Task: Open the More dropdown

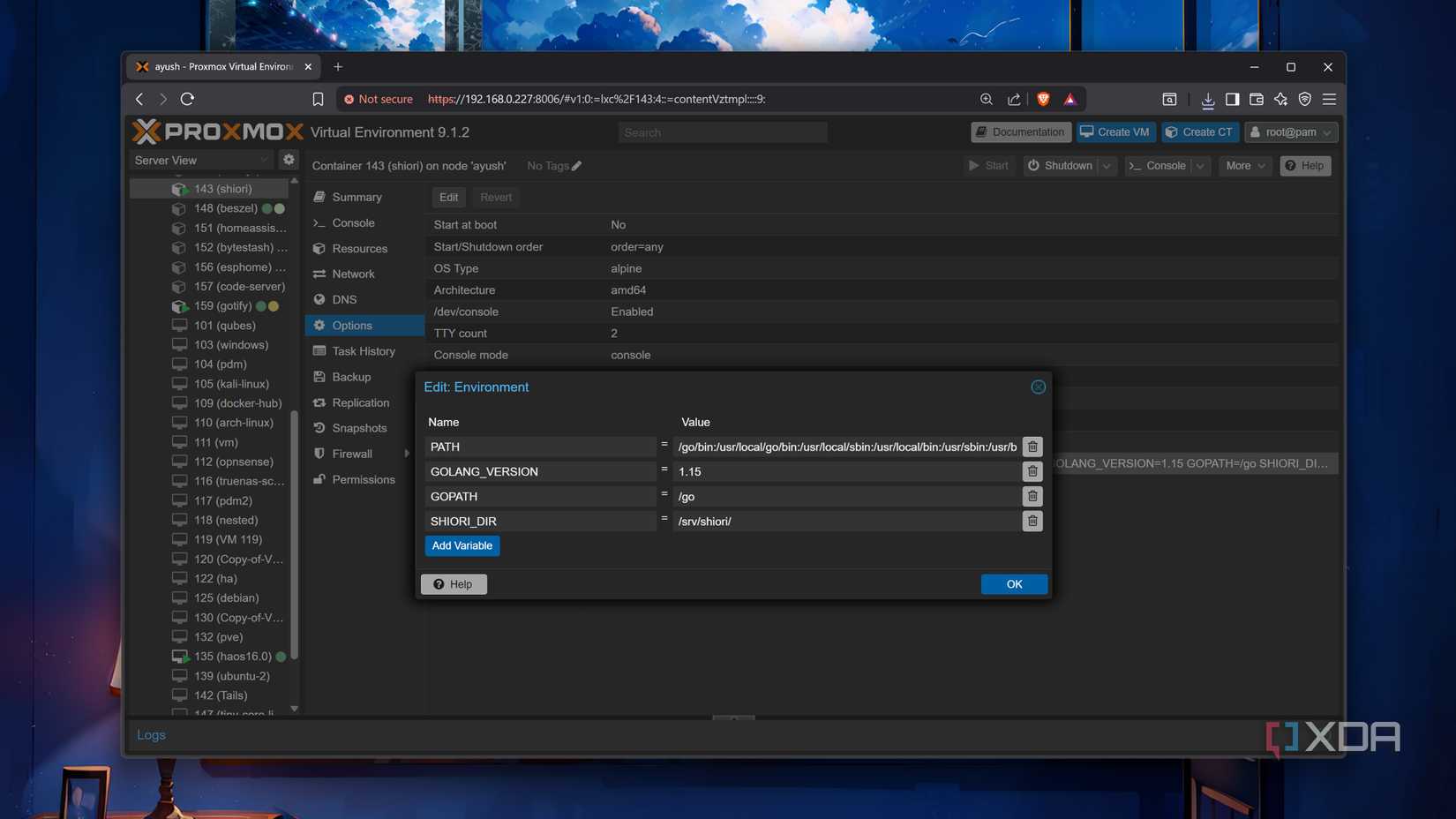Action: point(1244,165)
